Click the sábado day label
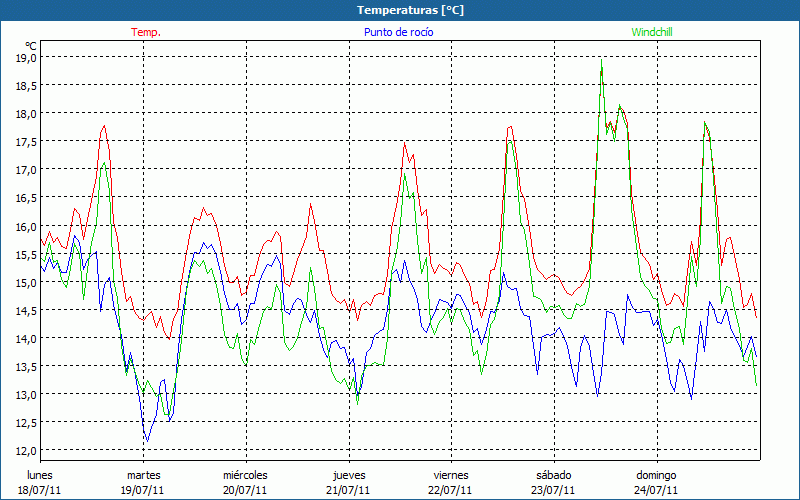The width and height of the screenshot is (800, 500). point(553,475)
